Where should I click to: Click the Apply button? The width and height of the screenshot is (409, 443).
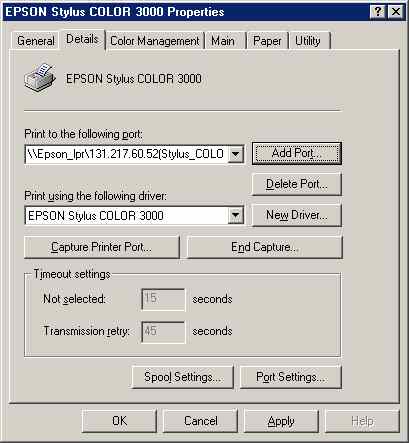point(281,421)
